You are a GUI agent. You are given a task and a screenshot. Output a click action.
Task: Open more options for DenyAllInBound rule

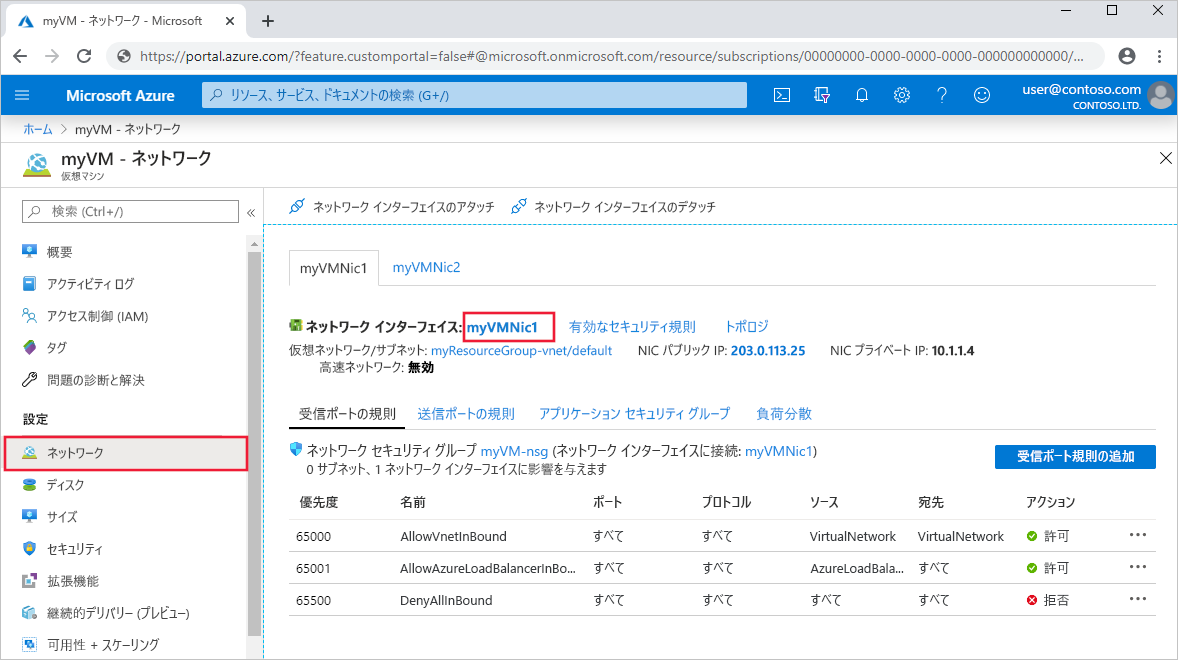coord(1137,599)
